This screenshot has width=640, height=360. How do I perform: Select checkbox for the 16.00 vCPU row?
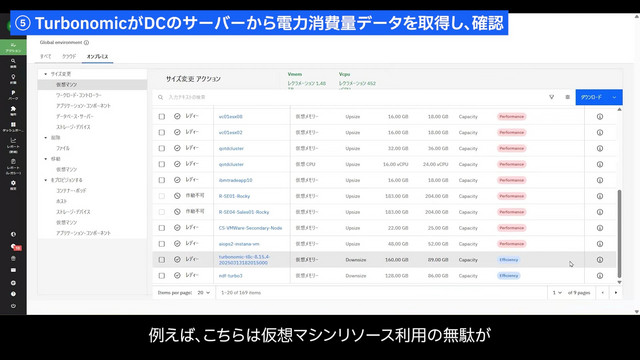pyautogui.click(x=162, y=164)
